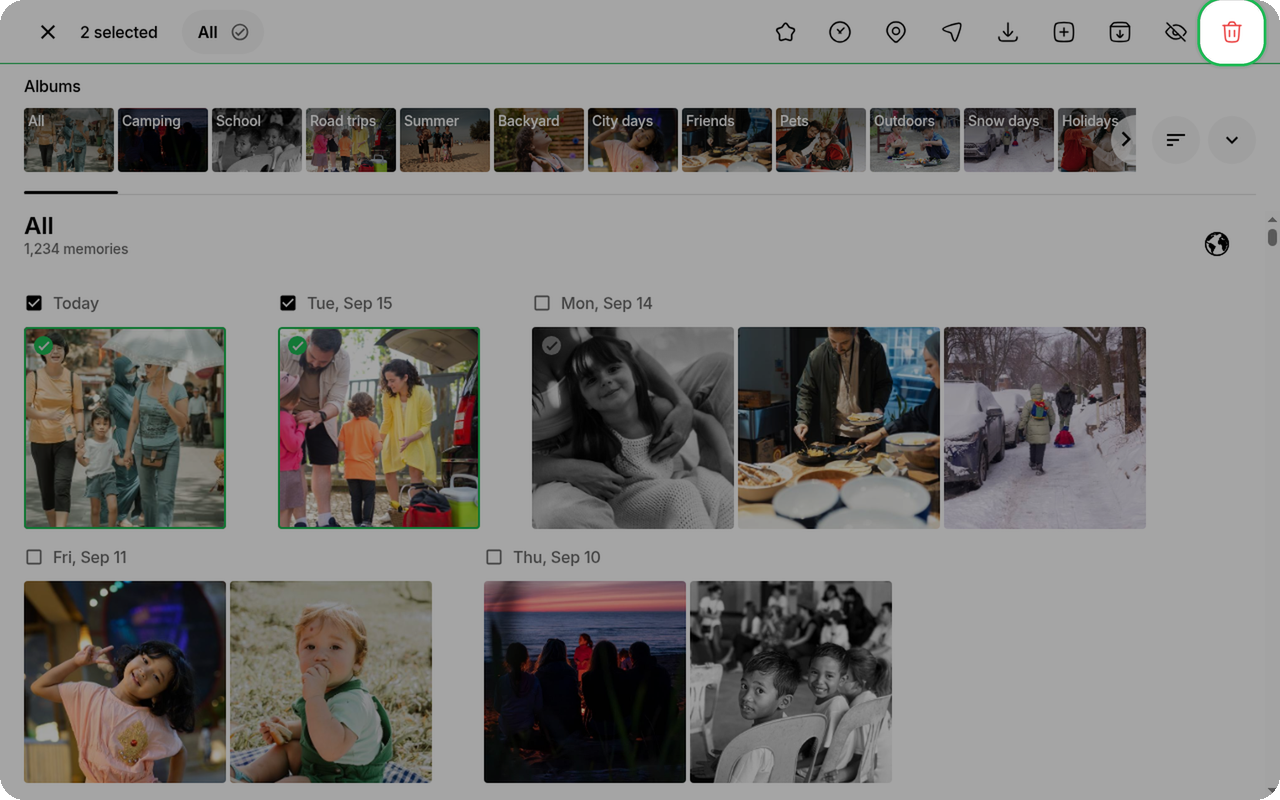1280x800 pixels.
Task: Click the '1,234 memories' count text
Action: point(76,249)
